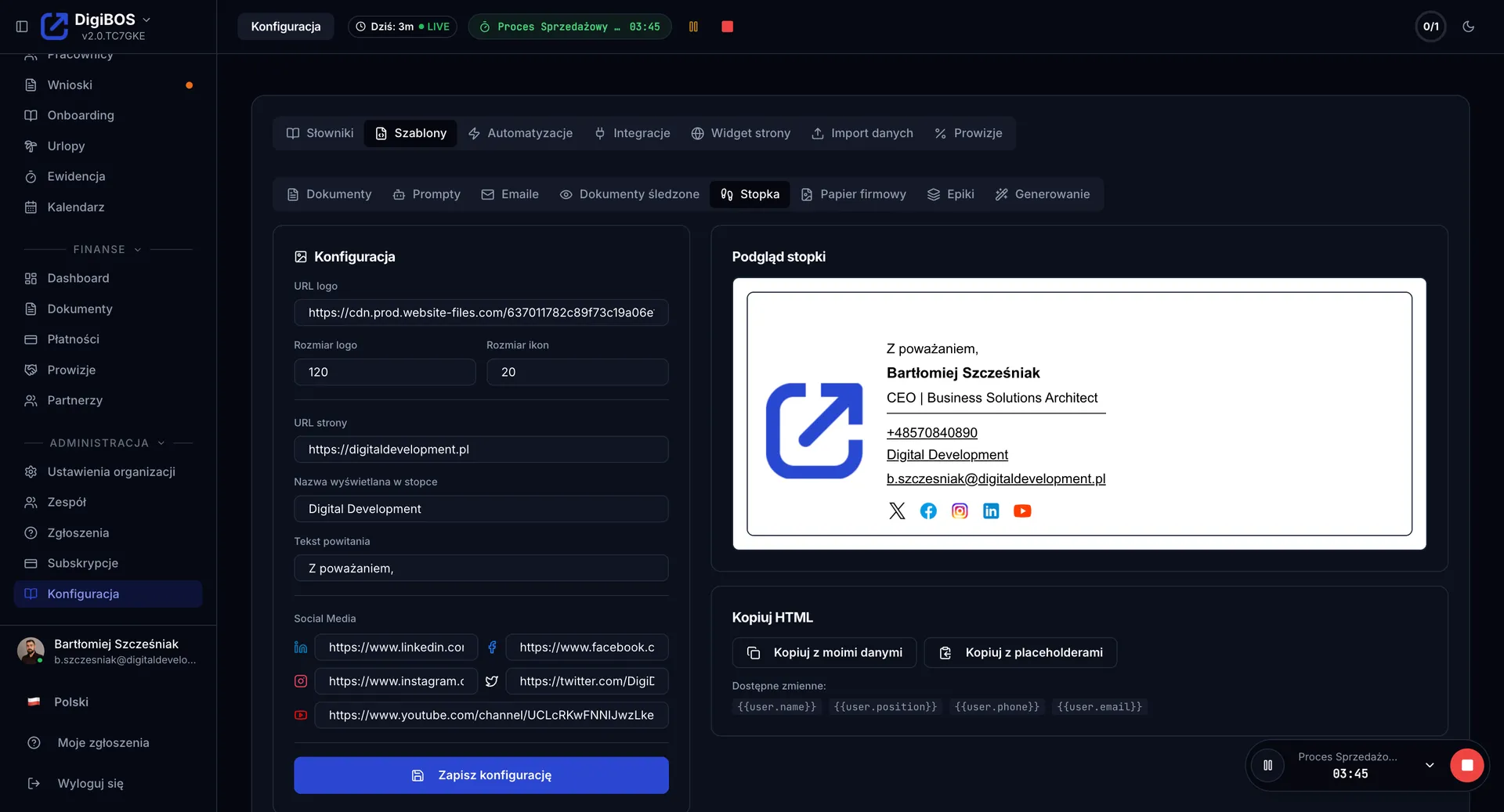
Task: Click the DigiBOS logo icon
Action: click(x=54, y=27)
